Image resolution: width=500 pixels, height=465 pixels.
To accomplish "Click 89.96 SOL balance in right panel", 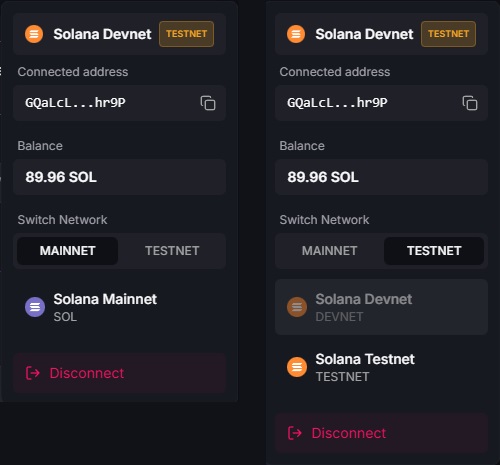I will 323,177.
